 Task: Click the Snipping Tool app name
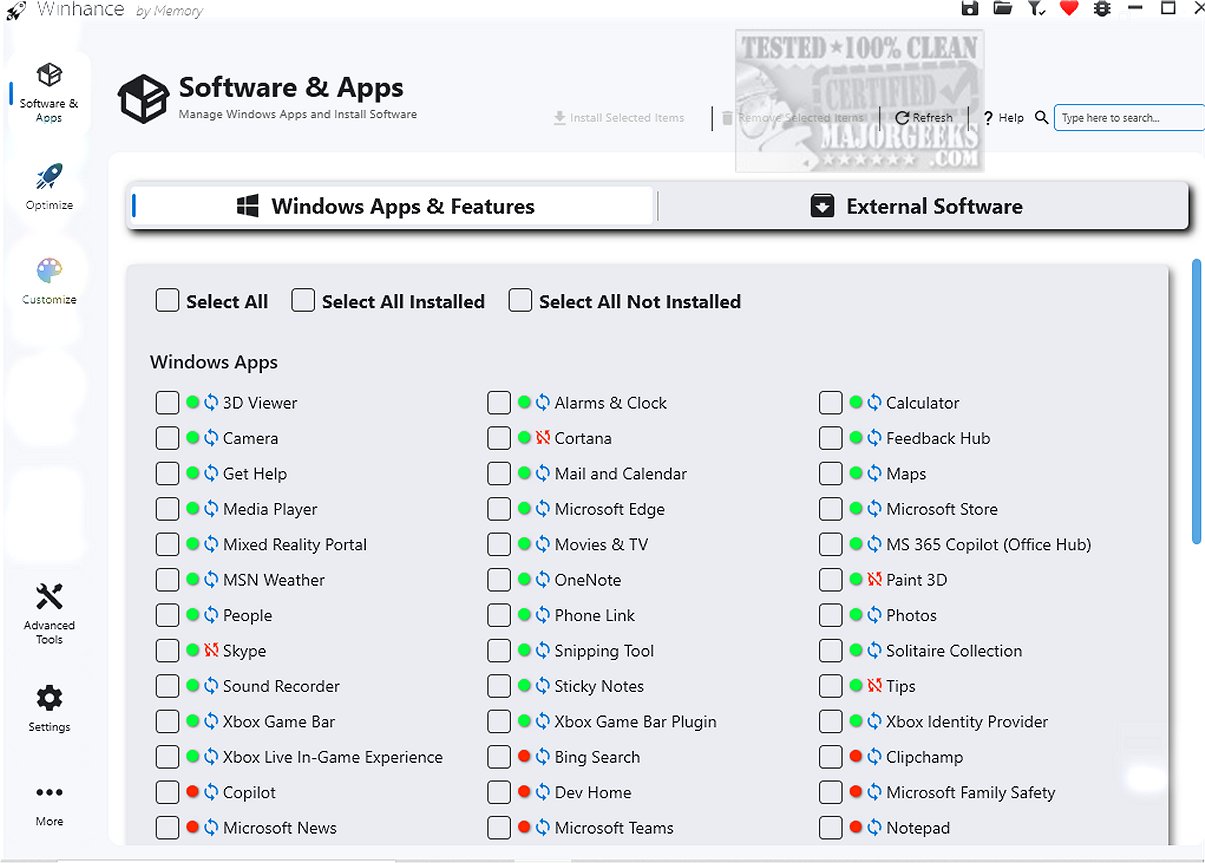point(604,651)
